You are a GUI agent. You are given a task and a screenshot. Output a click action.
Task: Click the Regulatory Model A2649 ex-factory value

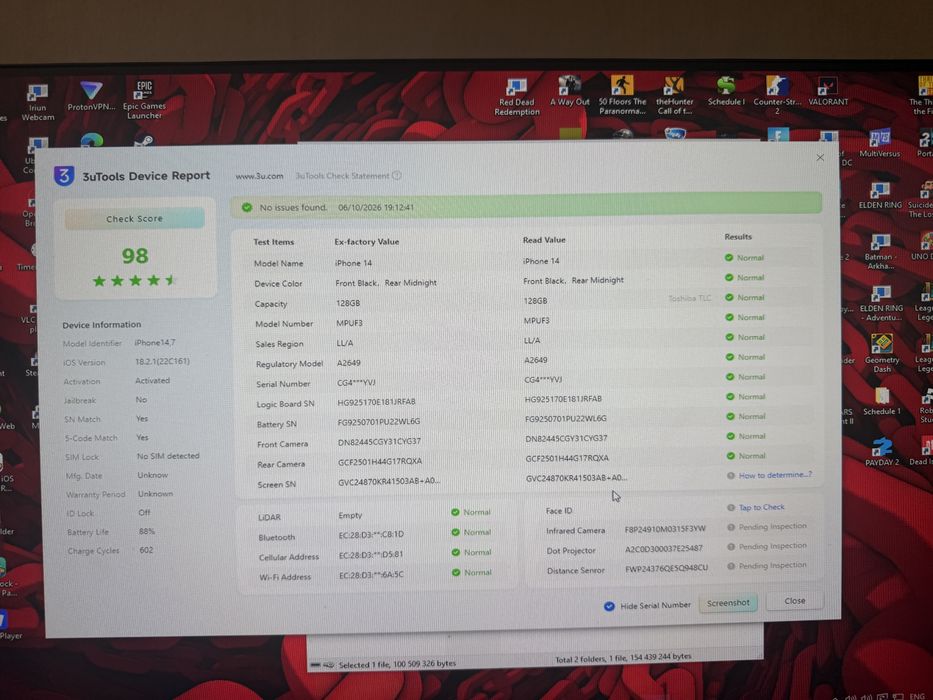[x=349, y=363]
